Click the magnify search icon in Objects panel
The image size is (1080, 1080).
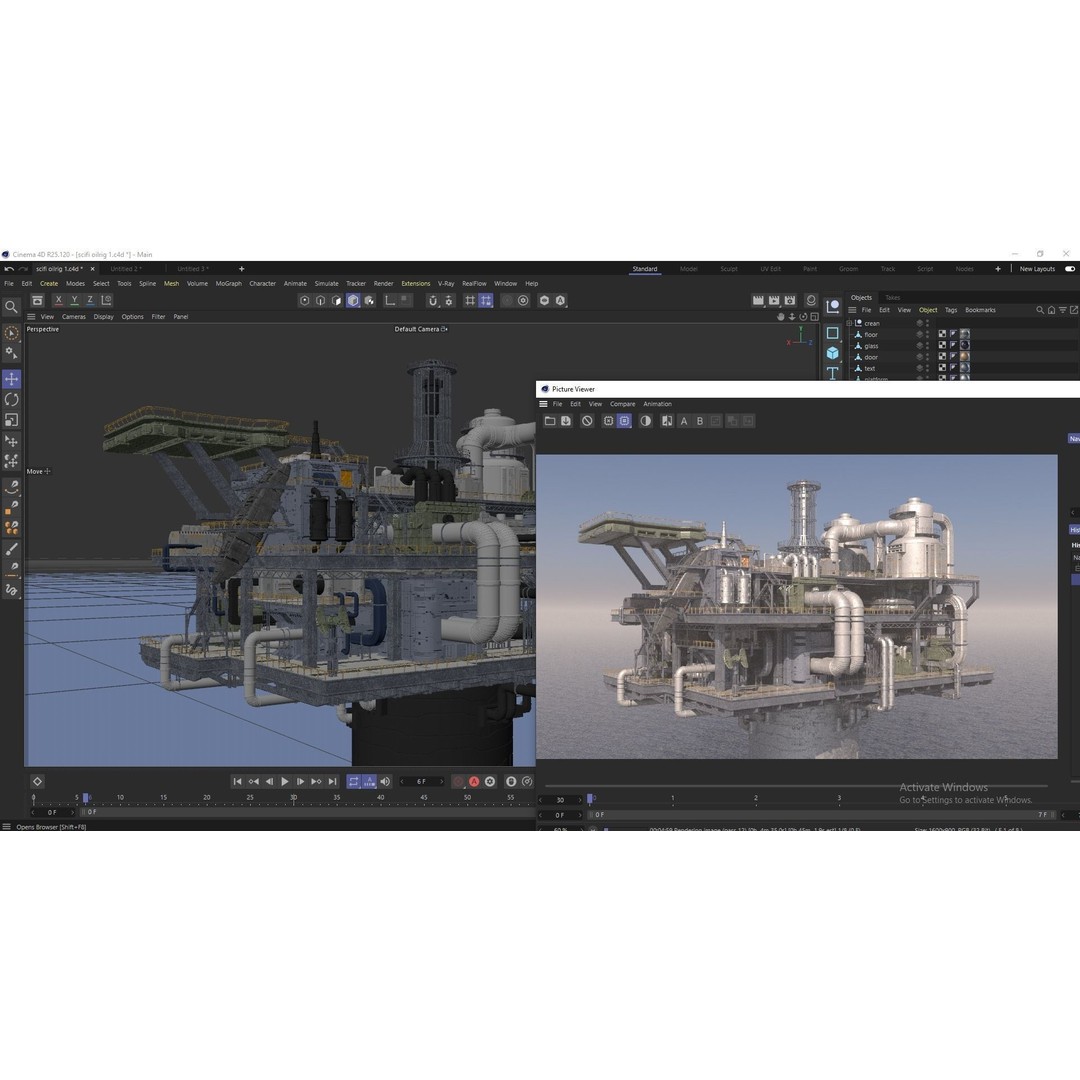(x=1041, y=310)
